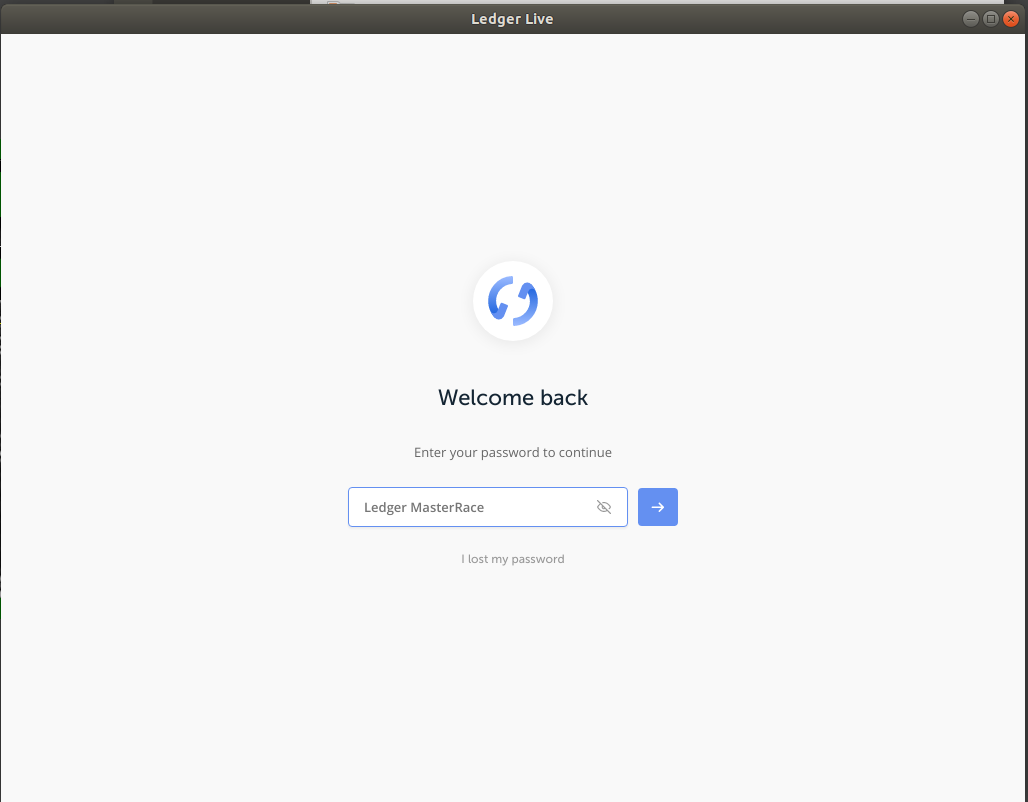Toggle password visibility eye icon
The width and height of the screenshot is (1028, 802).
click(604, 507)
